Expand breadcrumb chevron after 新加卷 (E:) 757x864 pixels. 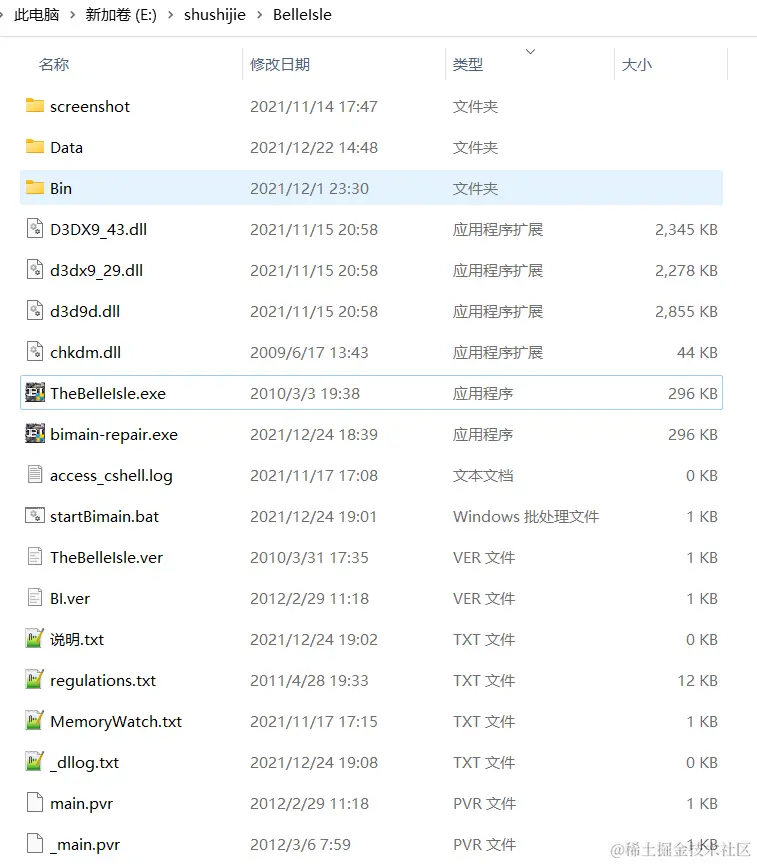(171, 15)
